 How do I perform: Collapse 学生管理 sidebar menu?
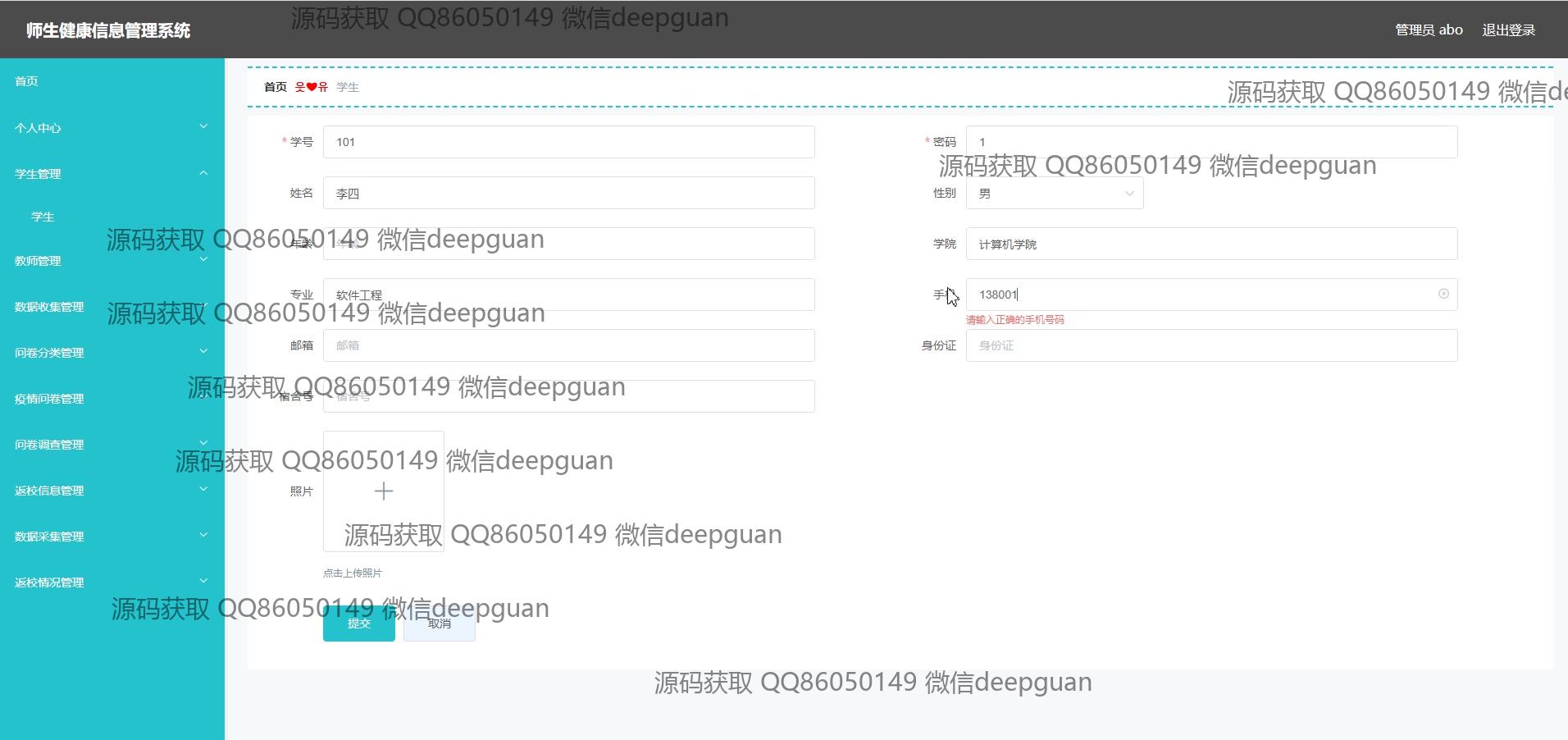point(112,174)
